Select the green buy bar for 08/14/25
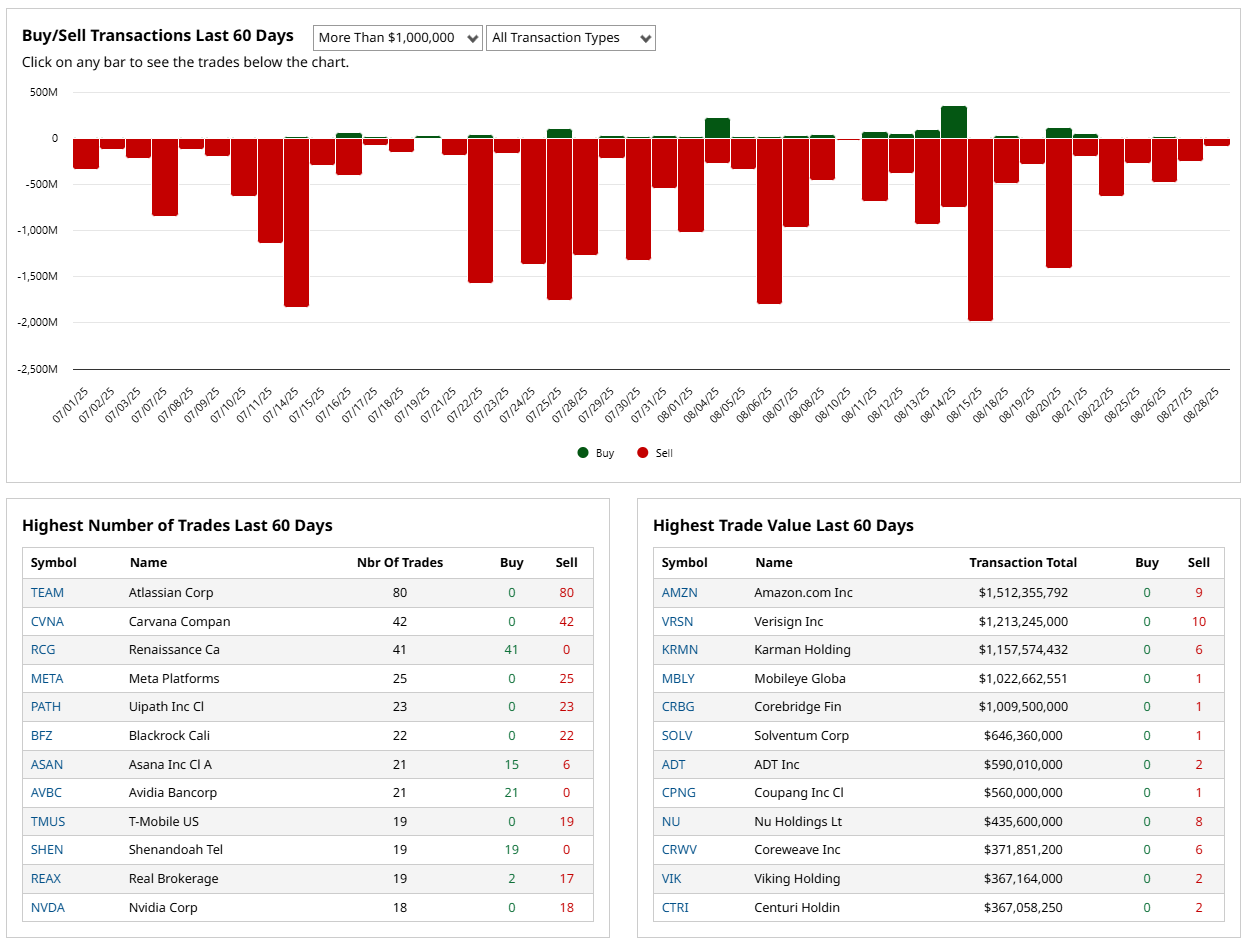1247x945 pixels. (x=954, y=122)
